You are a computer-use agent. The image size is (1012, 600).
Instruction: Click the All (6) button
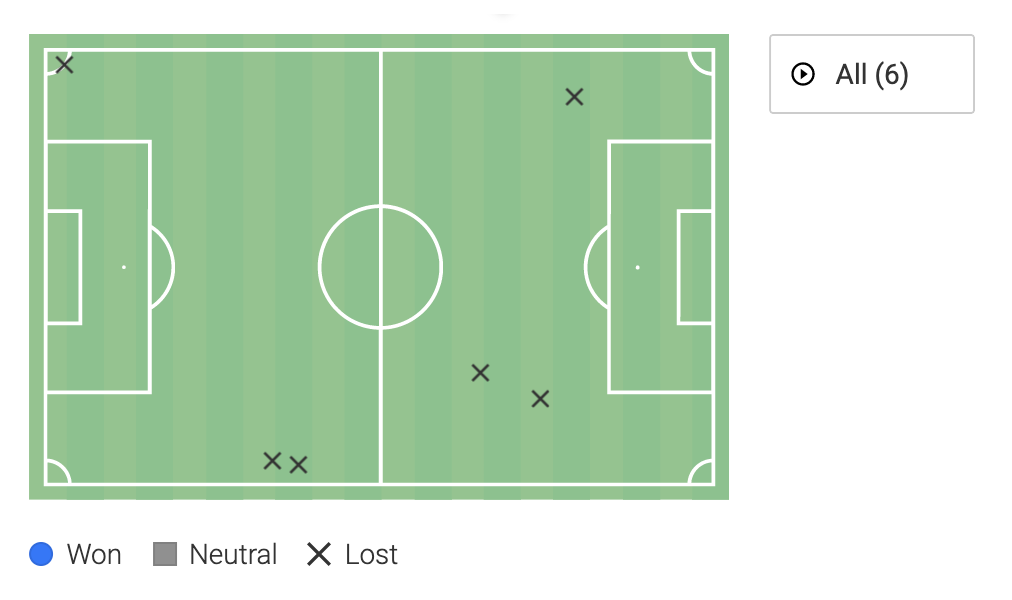[x=871, y=75]
